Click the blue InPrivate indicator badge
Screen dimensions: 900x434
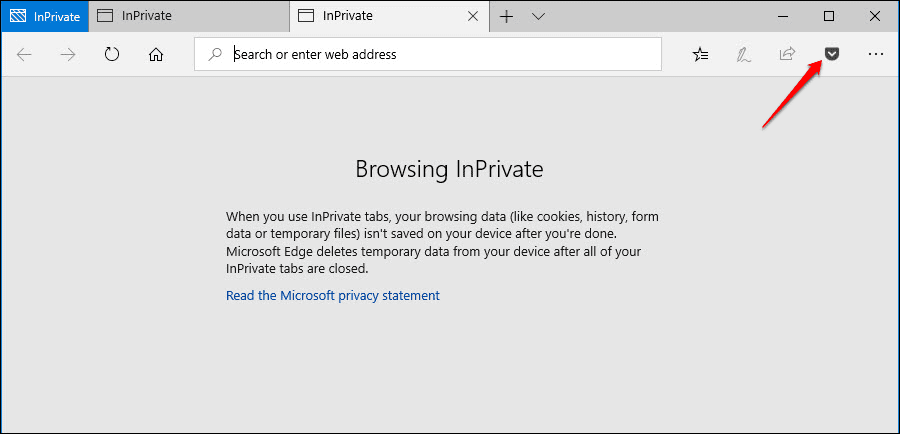point(45,16)
